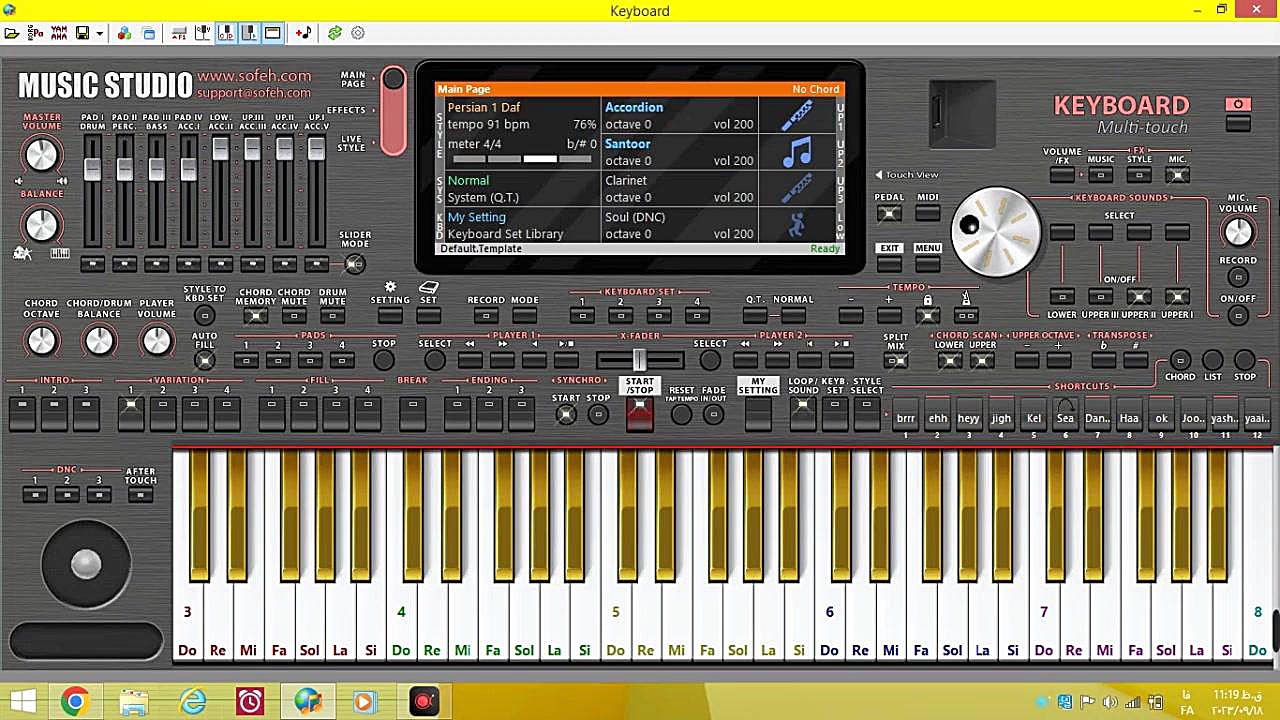Viewport: 1280px width, 720px height.
Task: Click the Balance knob
Action: click(41, 224)
